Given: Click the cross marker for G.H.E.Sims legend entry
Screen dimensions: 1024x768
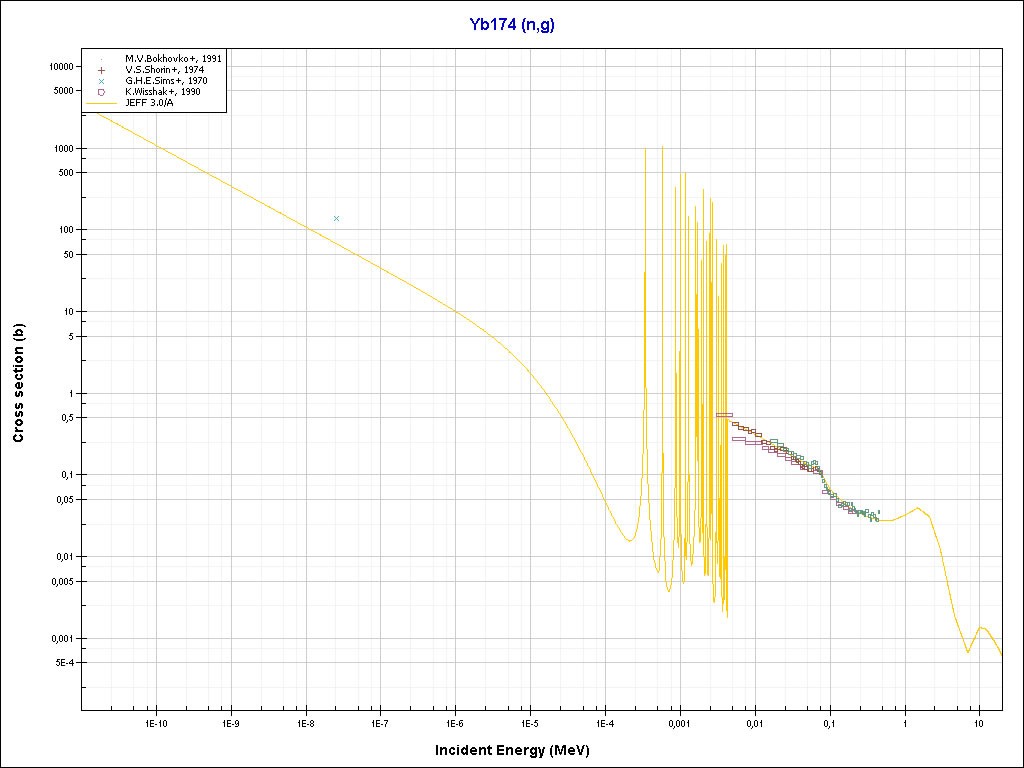Looking at the screenshot, I should tap(102, 81).
